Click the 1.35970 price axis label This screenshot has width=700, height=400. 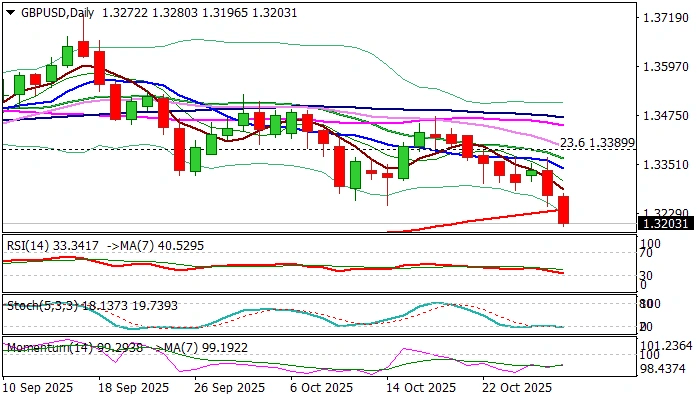click(664, 67)
